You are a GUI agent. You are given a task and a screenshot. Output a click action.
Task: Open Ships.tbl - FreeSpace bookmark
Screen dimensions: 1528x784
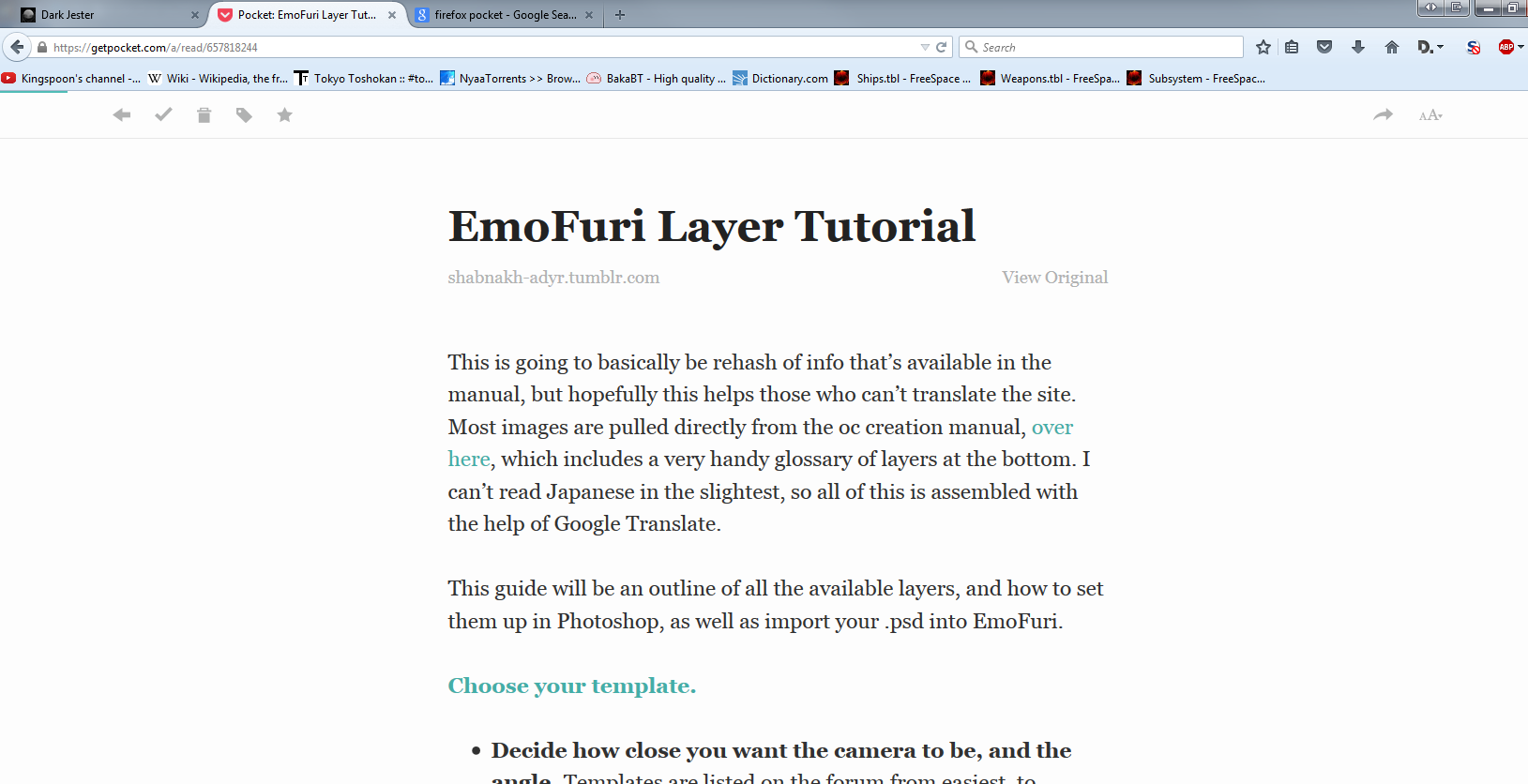coord(903,79)
